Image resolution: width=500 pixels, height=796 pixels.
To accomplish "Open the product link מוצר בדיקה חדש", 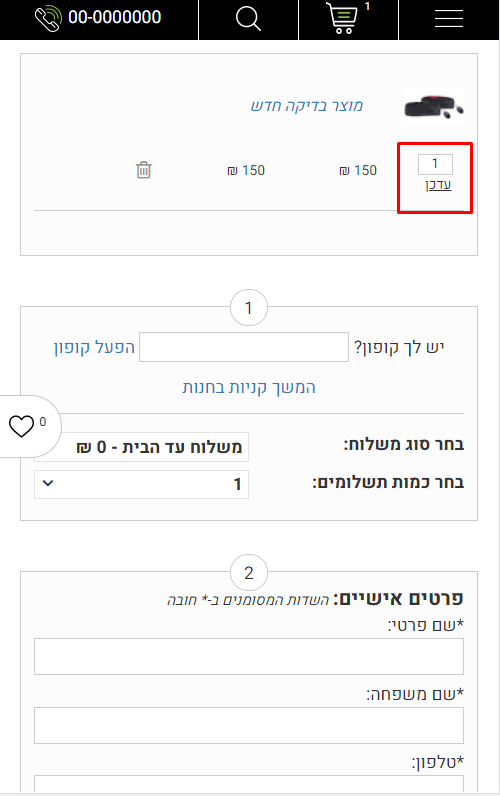I will [307, 106].
